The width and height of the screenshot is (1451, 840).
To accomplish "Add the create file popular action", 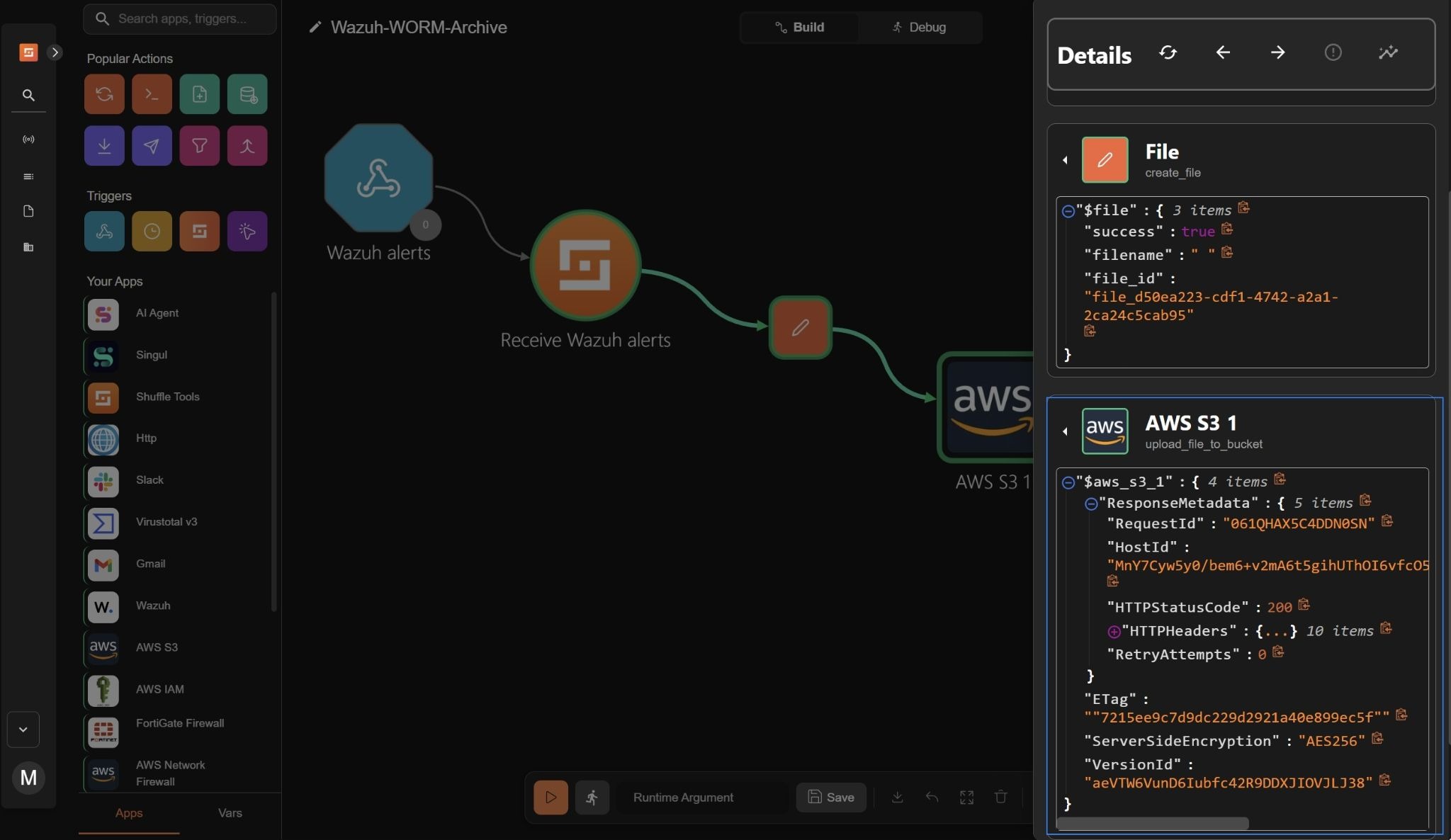I will tap(200, 94).
